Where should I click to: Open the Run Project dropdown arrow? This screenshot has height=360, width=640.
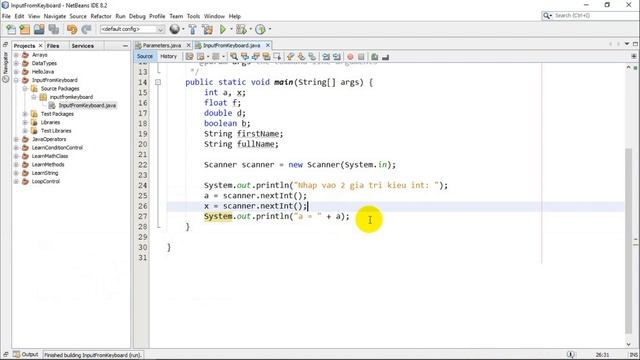(231, 29)
